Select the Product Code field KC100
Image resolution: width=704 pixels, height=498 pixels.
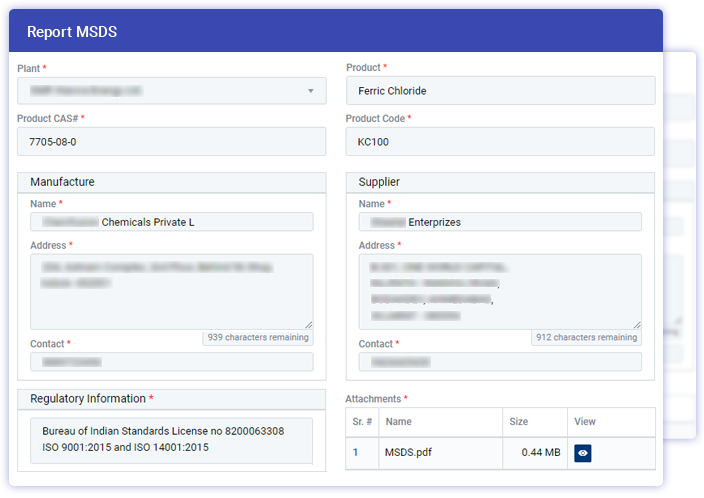tap(500, 142)
